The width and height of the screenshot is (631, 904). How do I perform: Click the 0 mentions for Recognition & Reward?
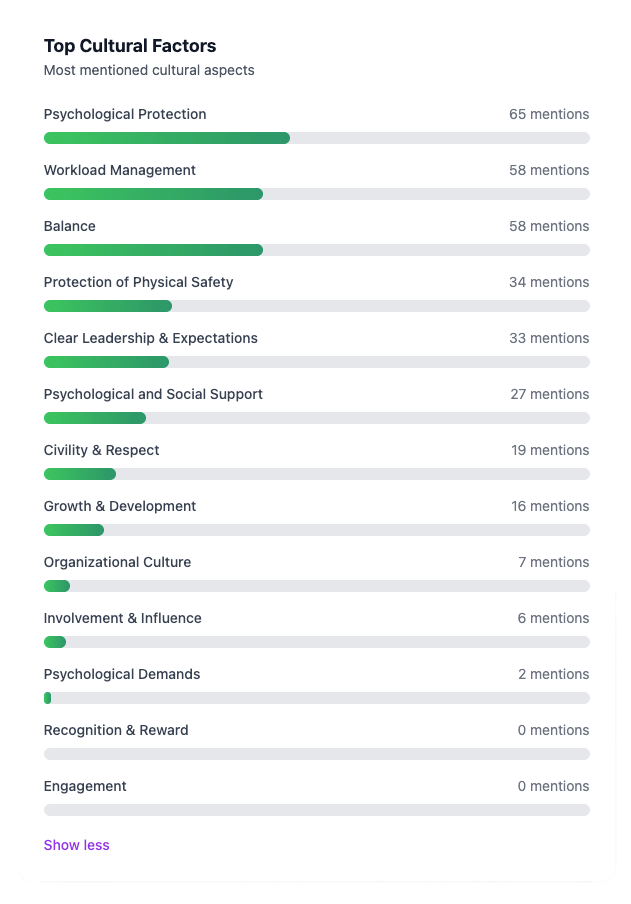[553, 730]
